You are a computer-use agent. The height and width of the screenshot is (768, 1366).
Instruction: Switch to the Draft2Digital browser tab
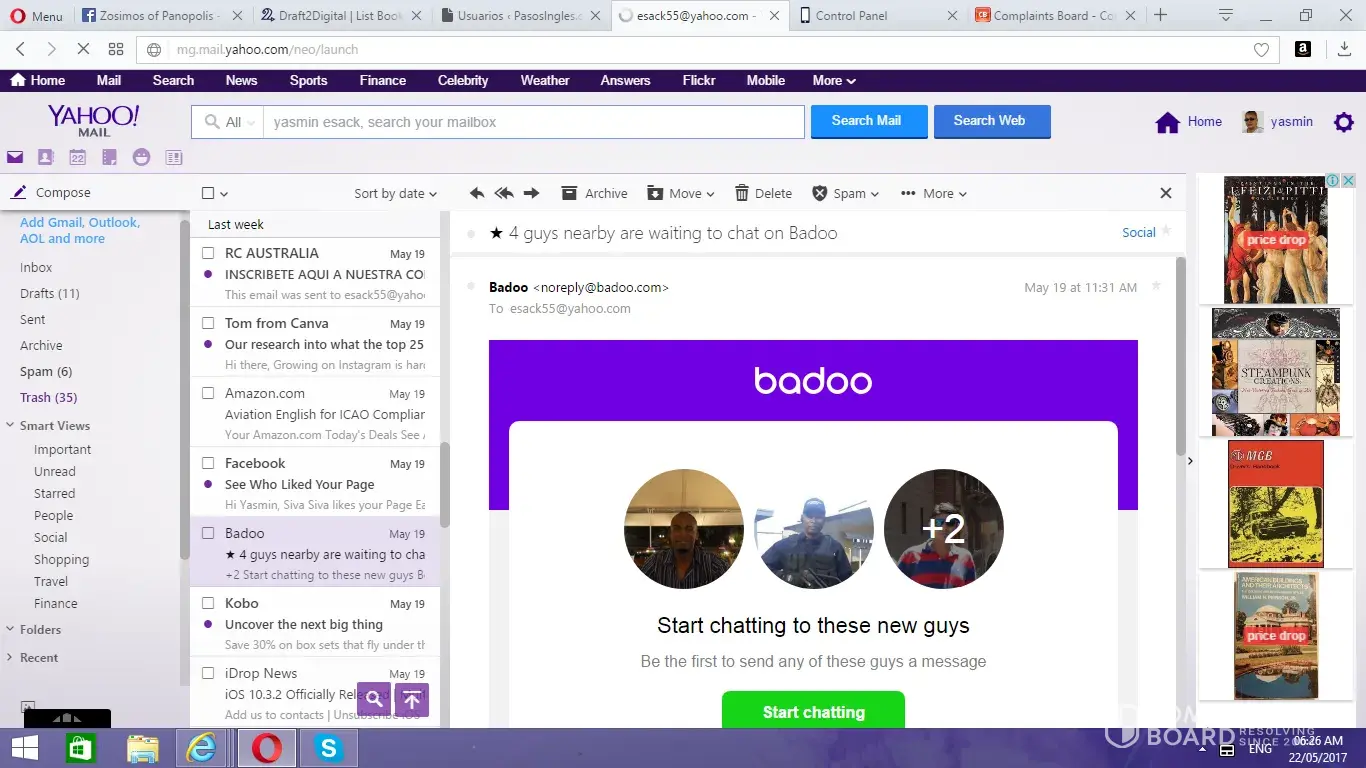pyautogui.click(x=342, y=16)
